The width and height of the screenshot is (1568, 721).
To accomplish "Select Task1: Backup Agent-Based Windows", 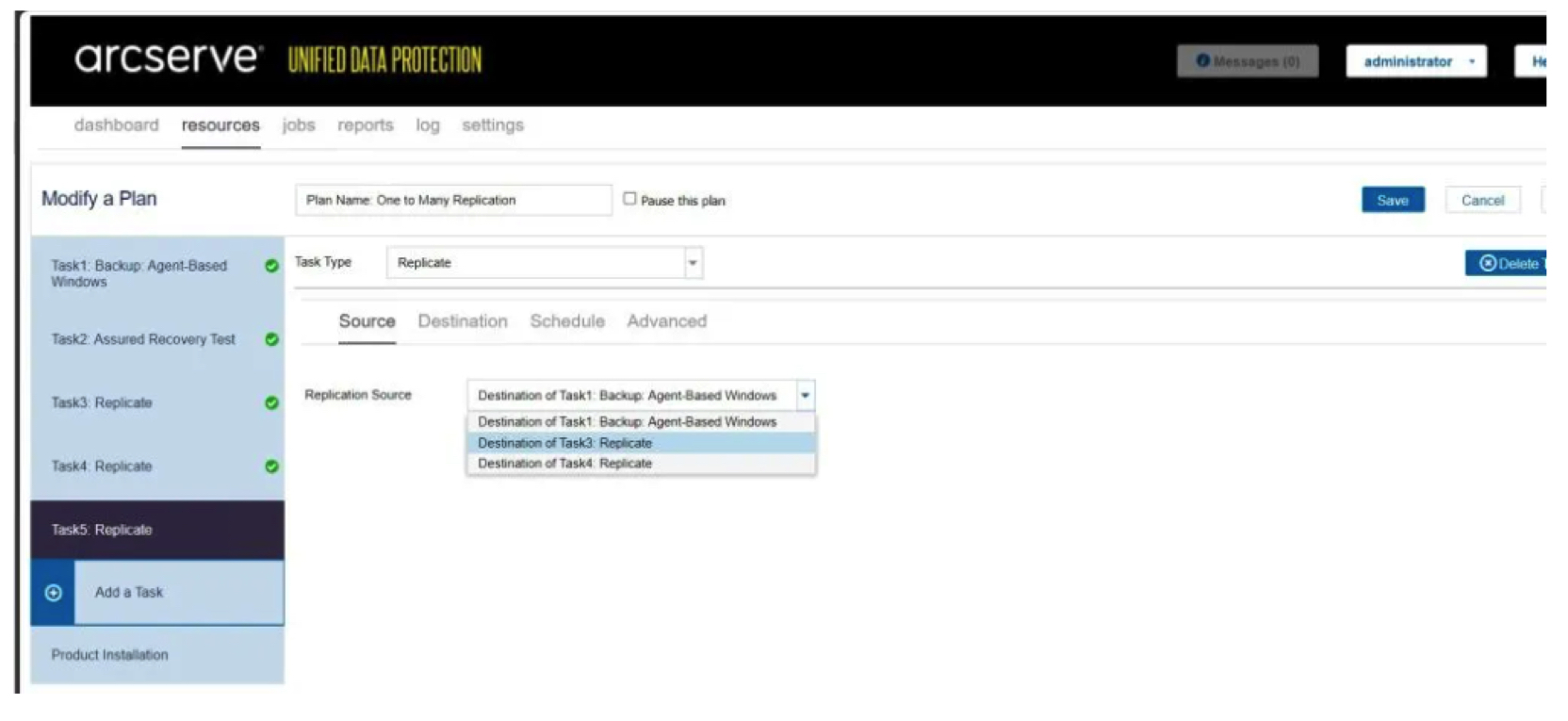I will click(157, 273).
